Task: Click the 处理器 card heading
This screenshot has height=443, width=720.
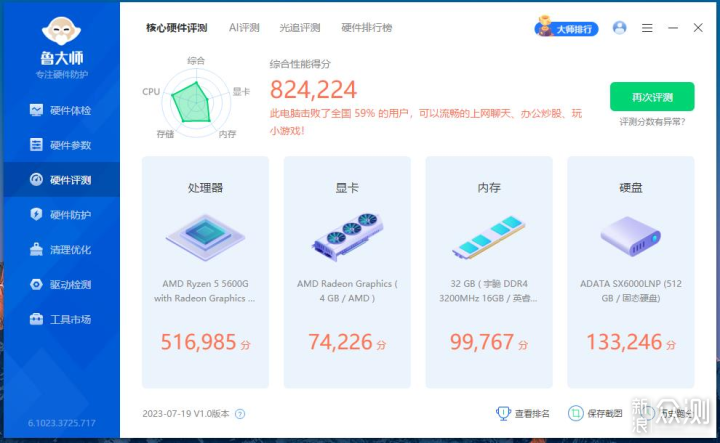Action: (x=205, y=188)
